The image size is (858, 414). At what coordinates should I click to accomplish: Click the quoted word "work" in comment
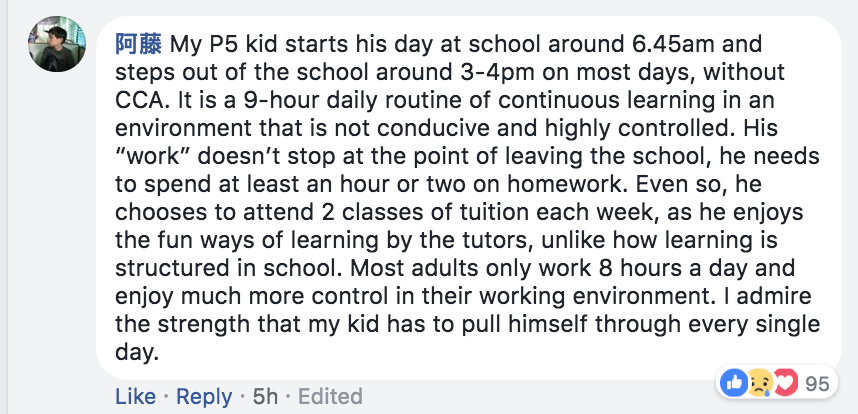pyautogui.click(x=152, y=156)
